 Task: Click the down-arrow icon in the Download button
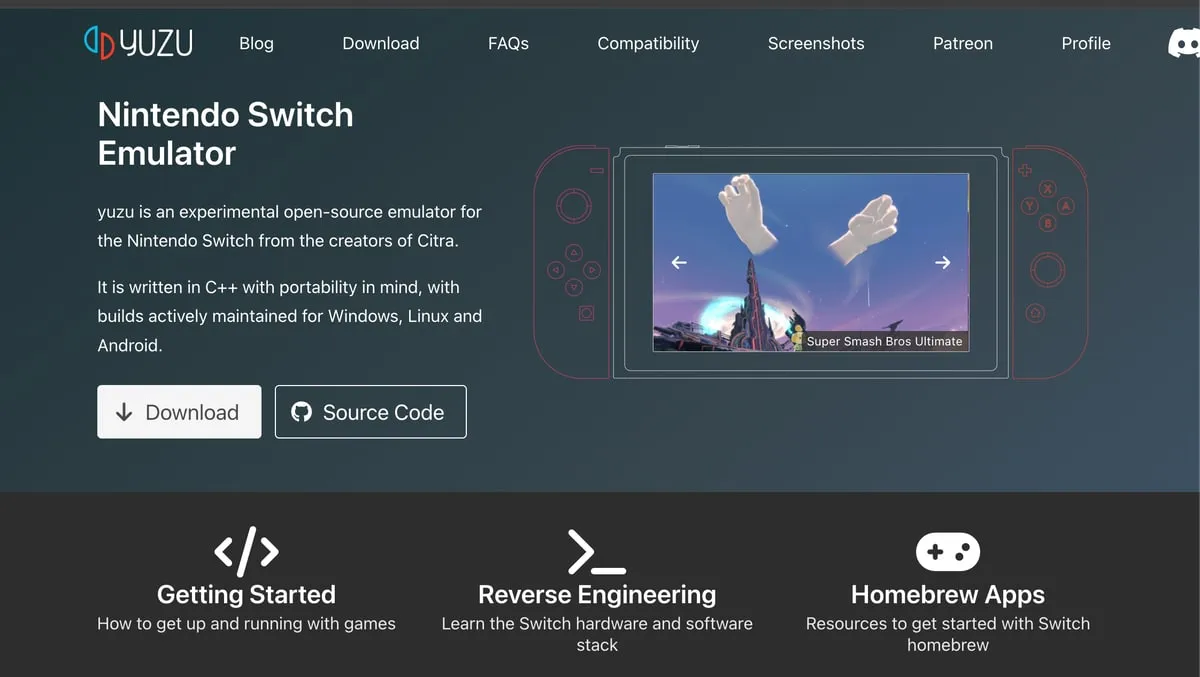[124, 412]
